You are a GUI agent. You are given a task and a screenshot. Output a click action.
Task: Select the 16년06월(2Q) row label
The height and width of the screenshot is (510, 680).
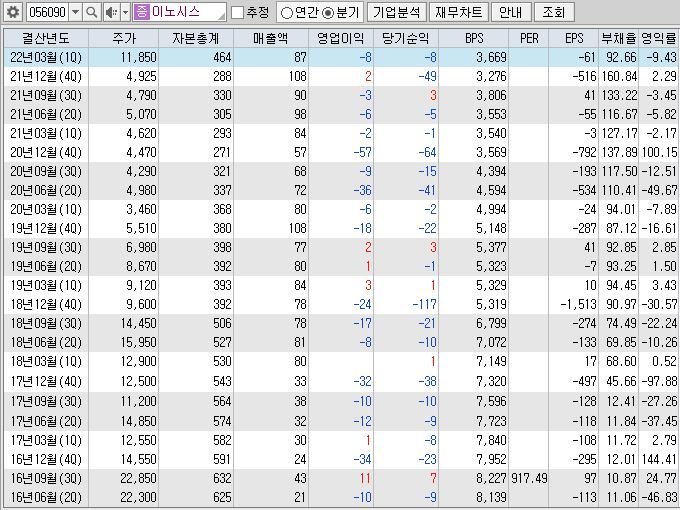(46, 497)
